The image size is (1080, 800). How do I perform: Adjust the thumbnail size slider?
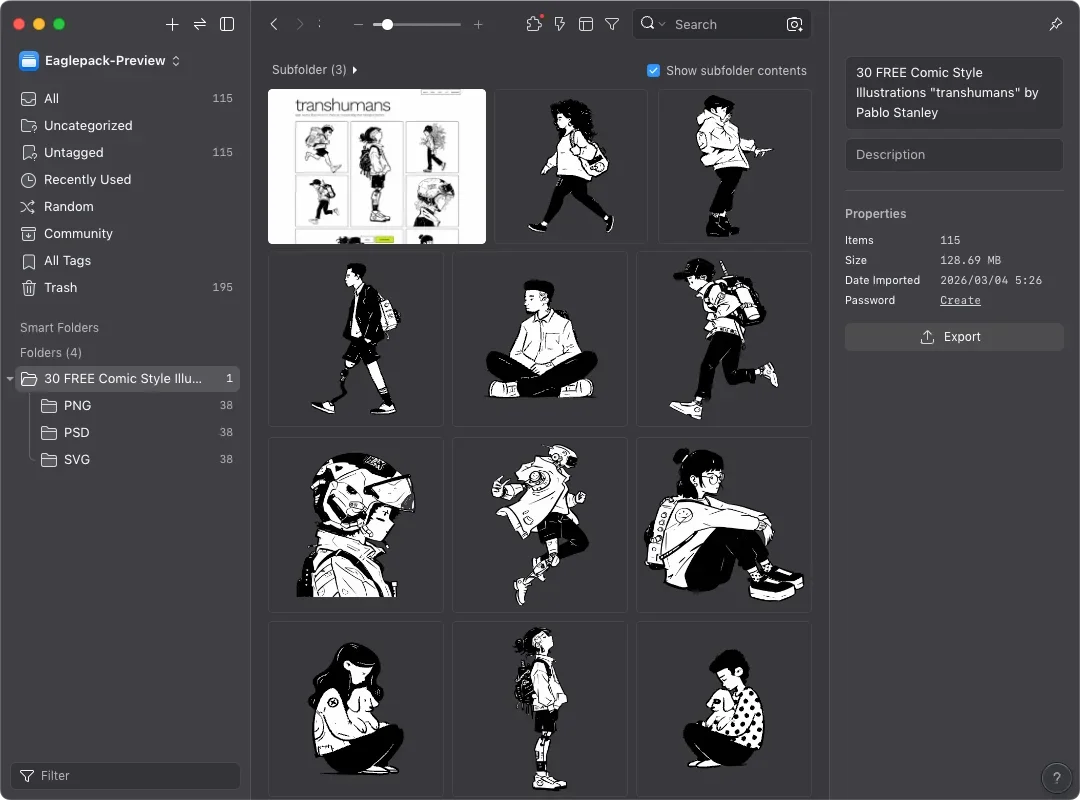point(387,24)
